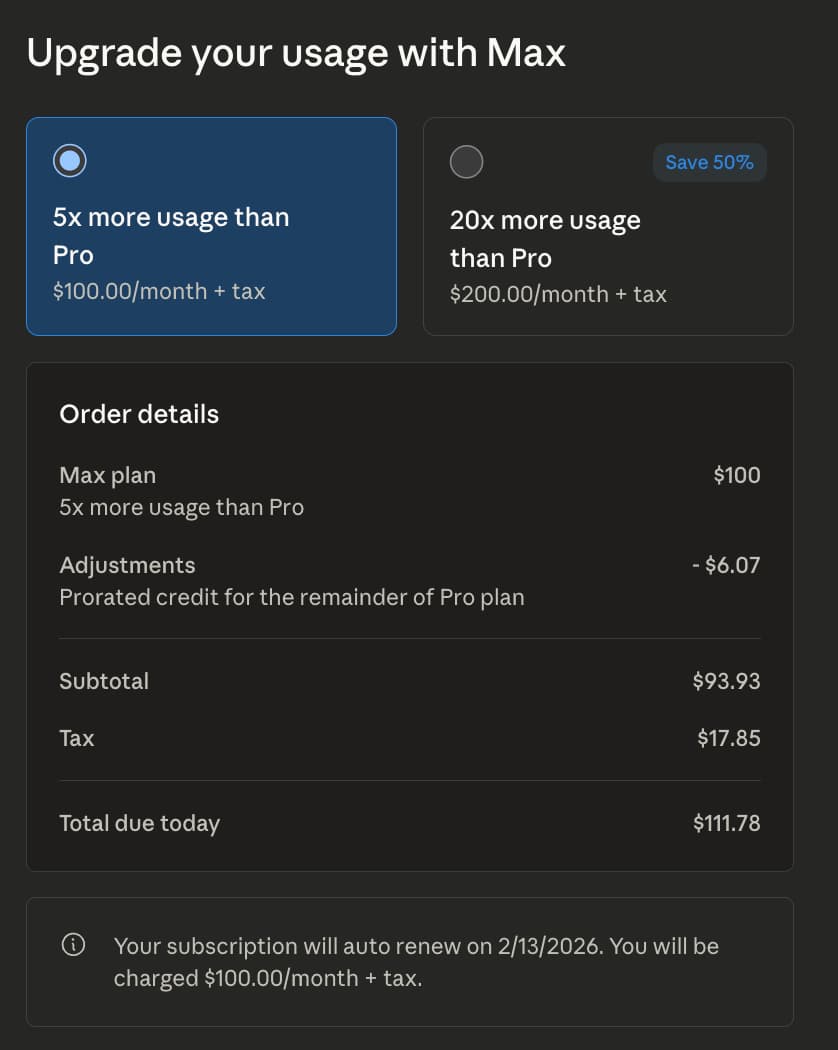The image size is (838, 1050).
Task: Click the Total due today label
Action: pyautogui.click(x=139, y=823)
